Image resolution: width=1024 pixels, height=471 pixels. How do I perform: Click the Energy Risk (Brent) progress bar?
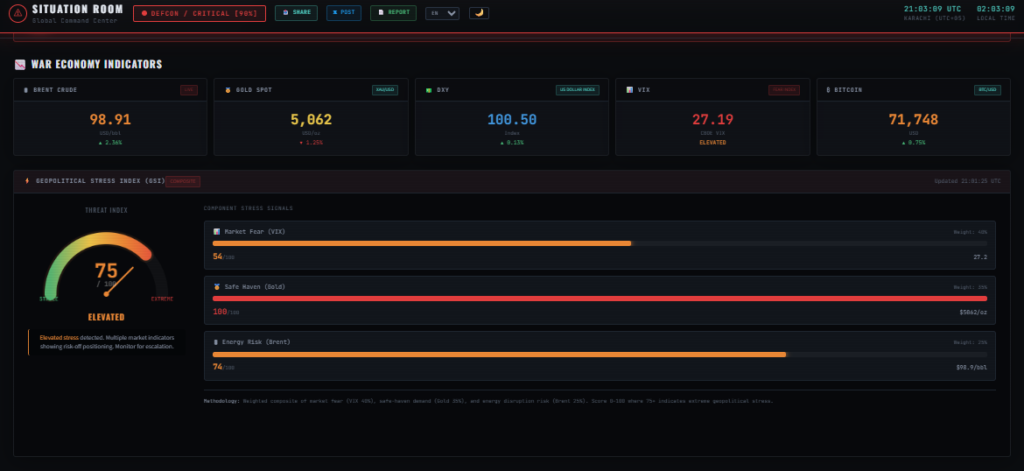click(599, 354)
